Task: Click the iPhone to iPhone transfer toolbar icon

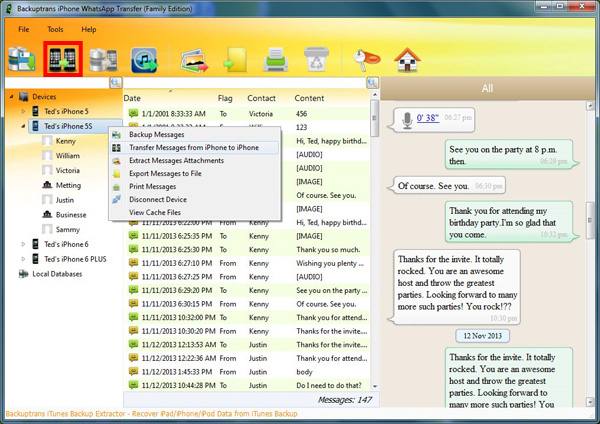Action: coord(63,59)
